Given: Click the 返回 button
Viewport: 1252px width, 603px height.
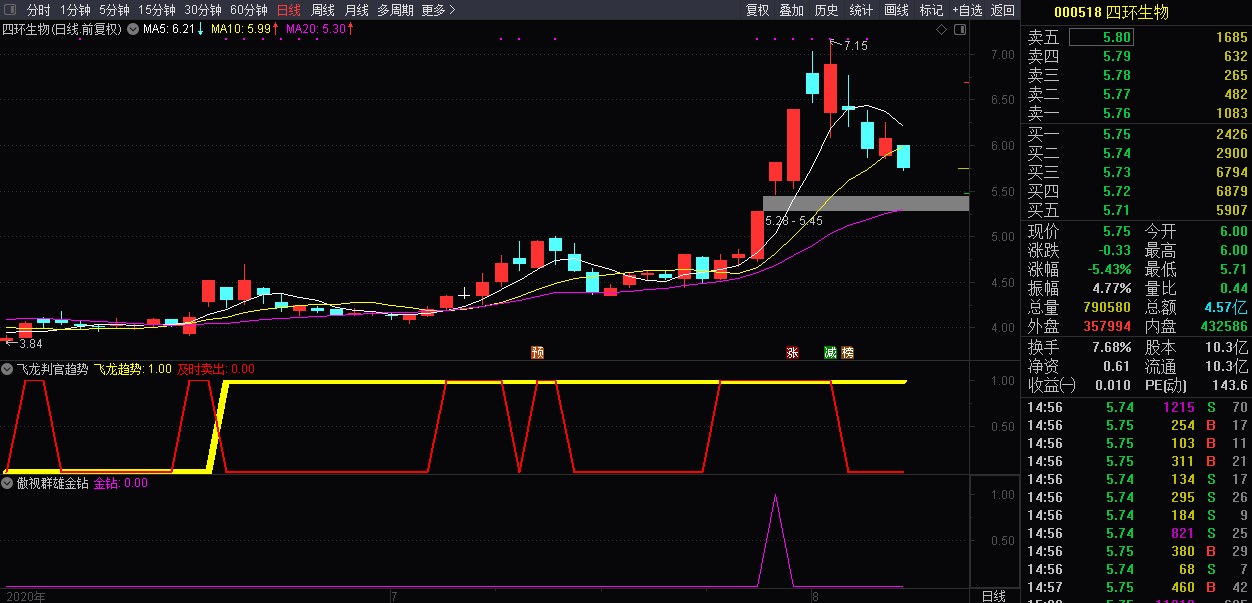Looking at the screenshot, I should tap(1002, 10).
